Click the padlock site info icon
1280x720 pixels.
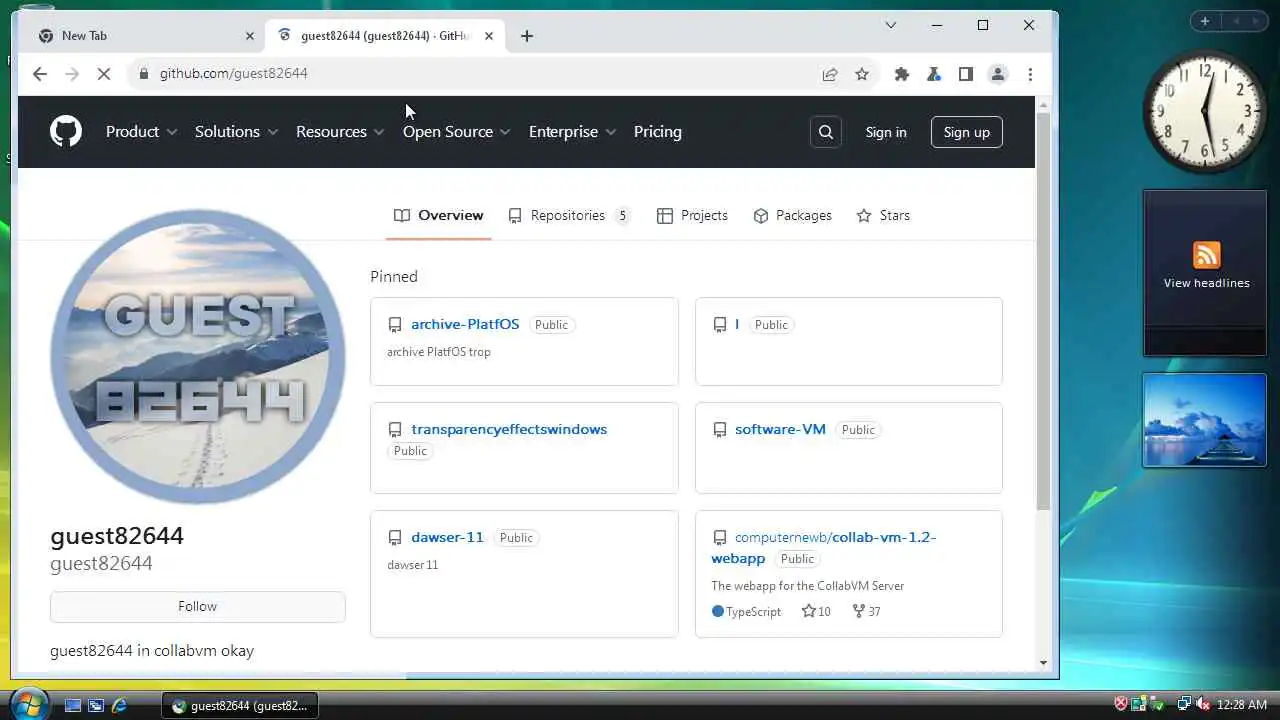pyautogui.click(x=144, y=74)
